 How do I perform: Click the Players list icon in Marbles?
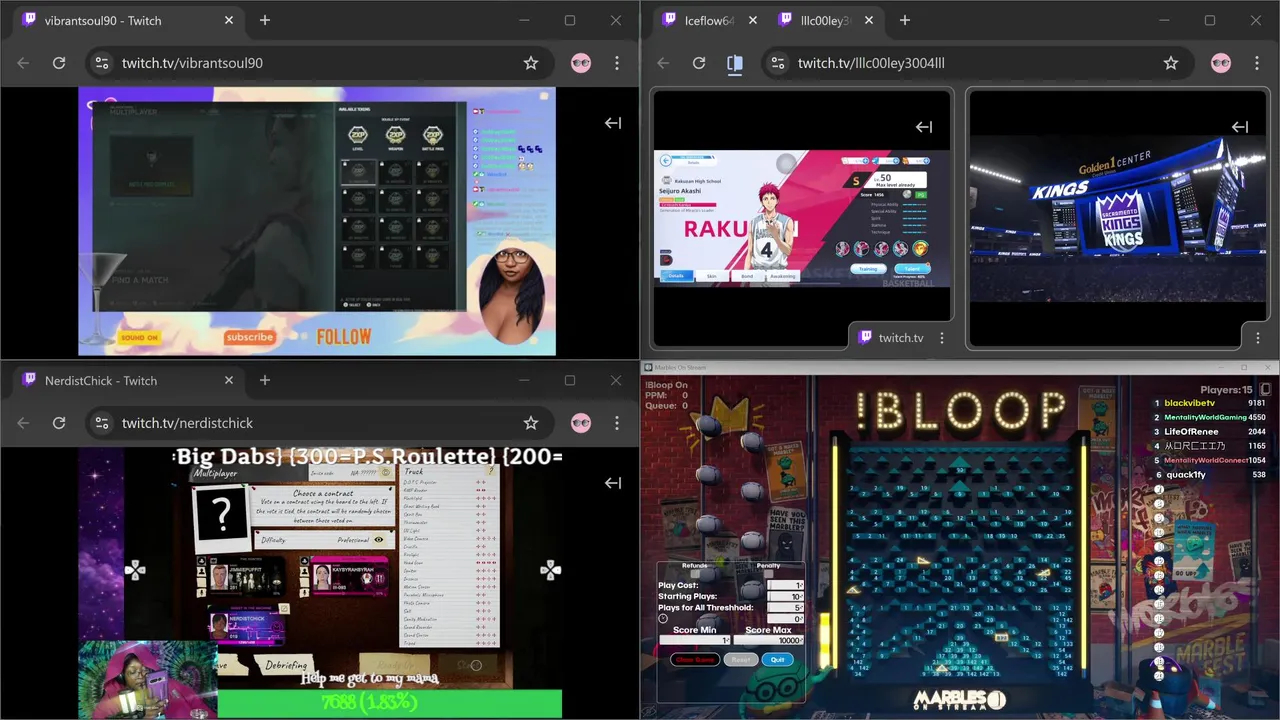click(1265, 389)
